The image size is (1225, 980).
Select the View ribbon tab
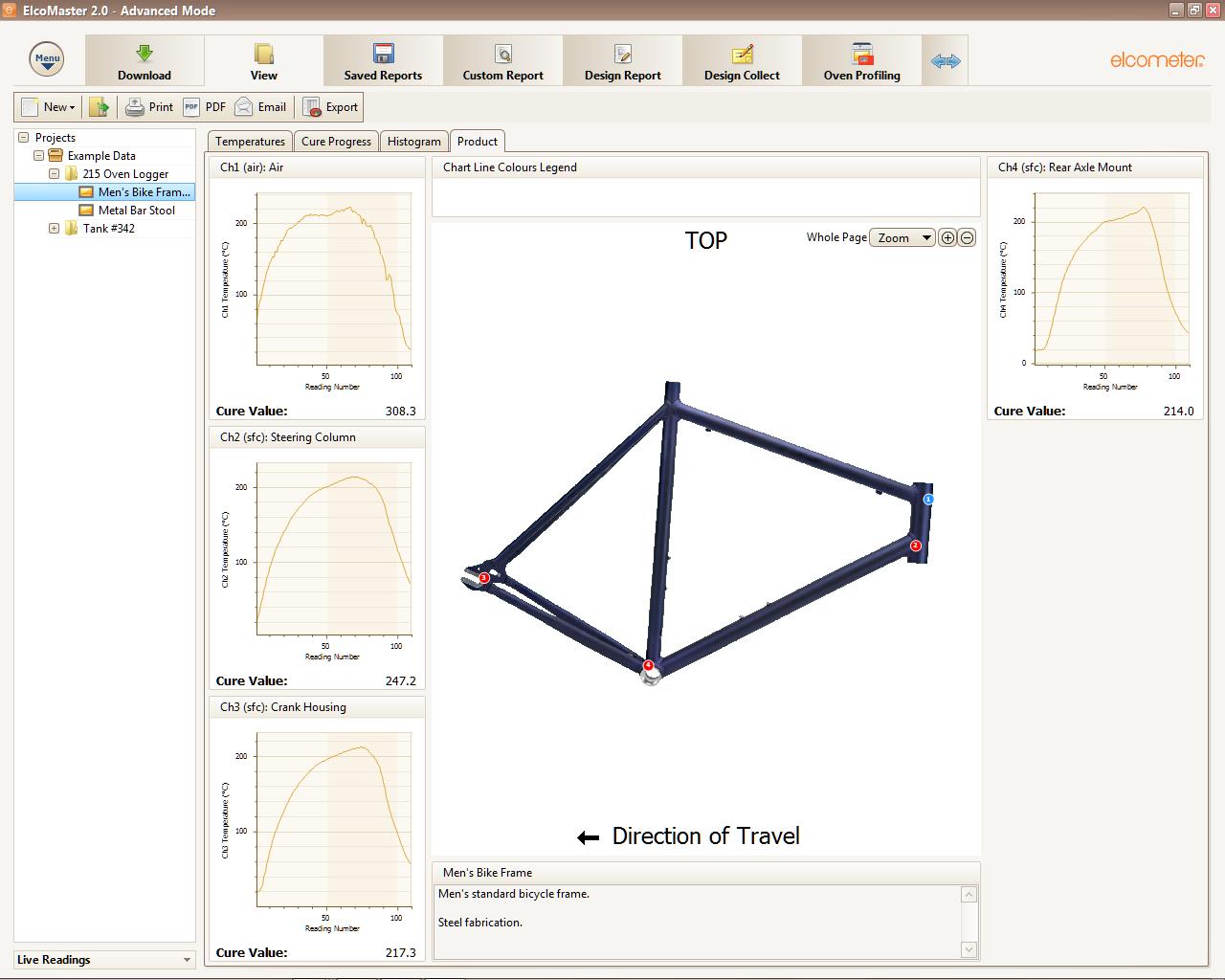click(x=264, y=61)
